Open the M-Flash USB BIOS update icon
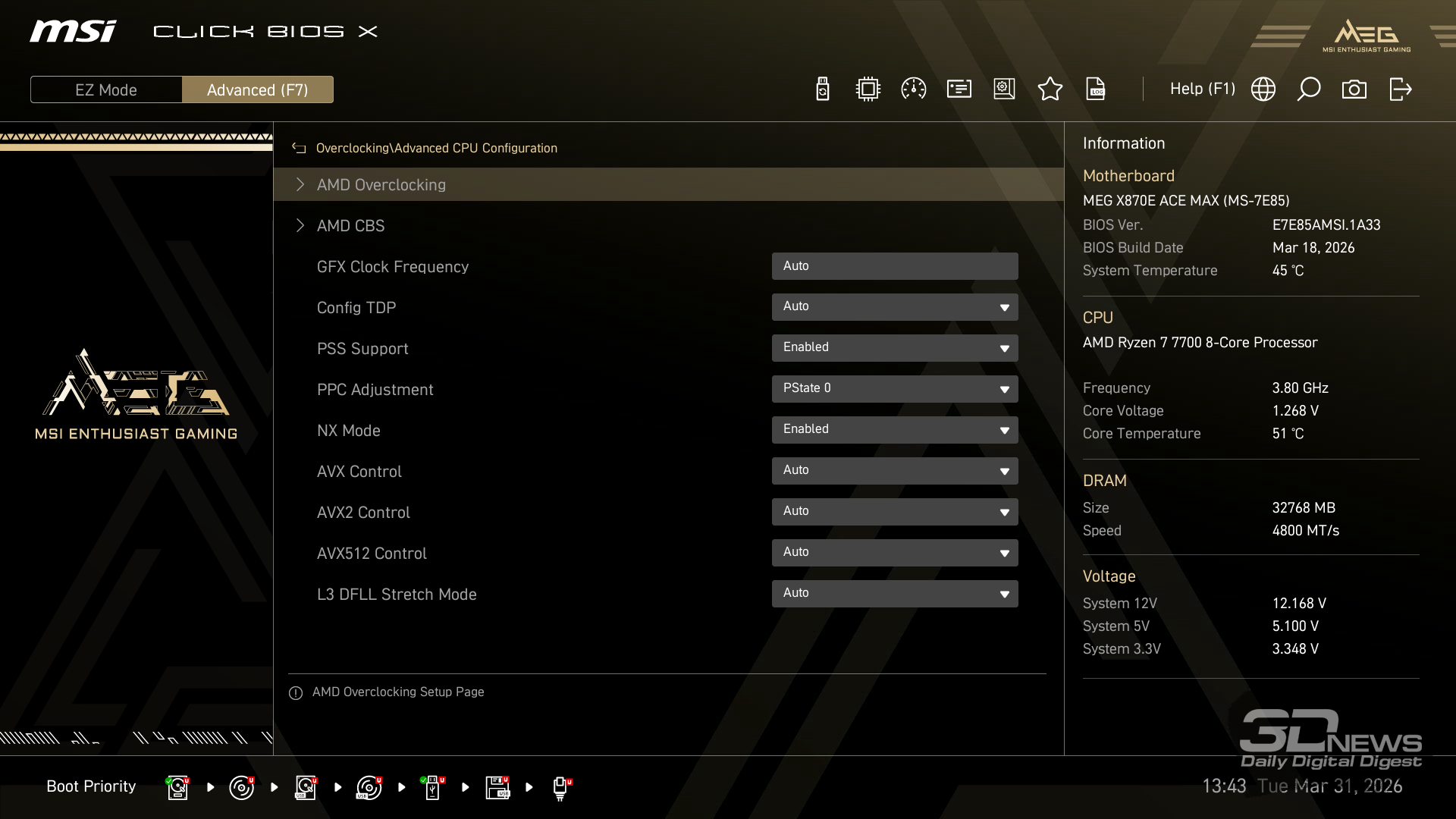The image size is (1456, 819). click(822, 89)
